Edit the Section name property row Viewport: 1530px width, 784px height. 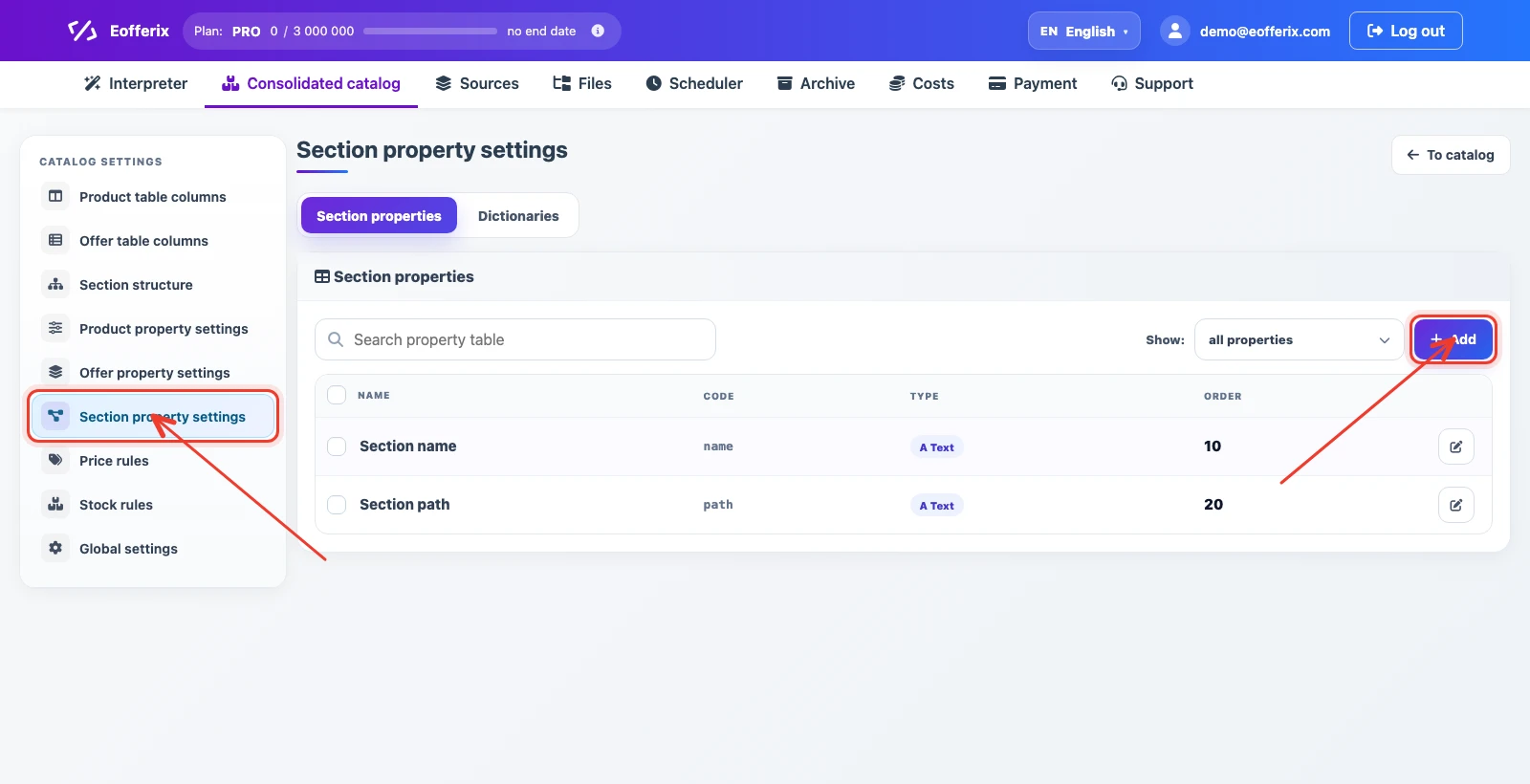tap(1455, 446)
